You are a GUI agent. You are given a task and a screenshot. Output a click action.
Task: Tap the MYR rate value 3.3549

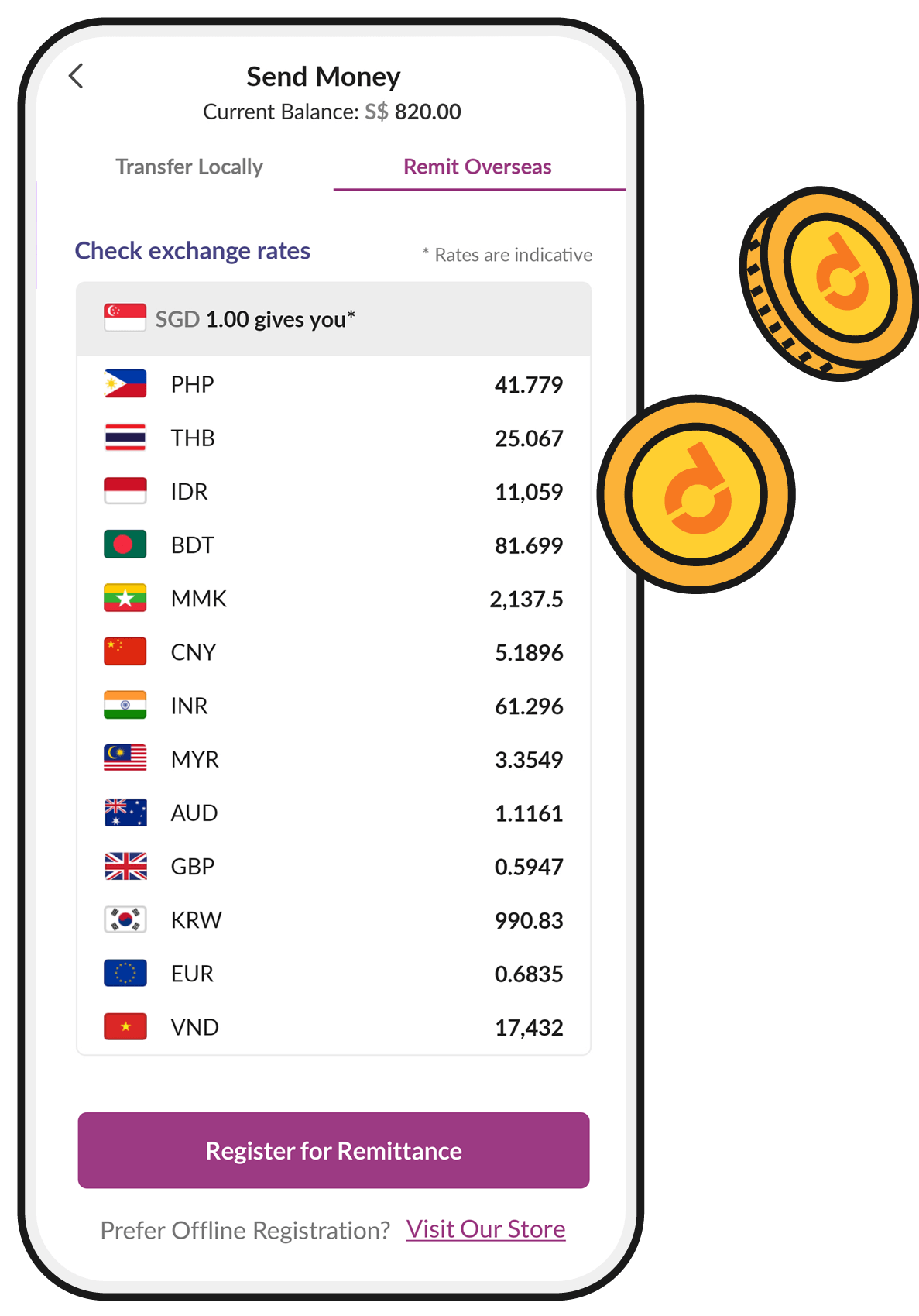[x=529, y=759]
